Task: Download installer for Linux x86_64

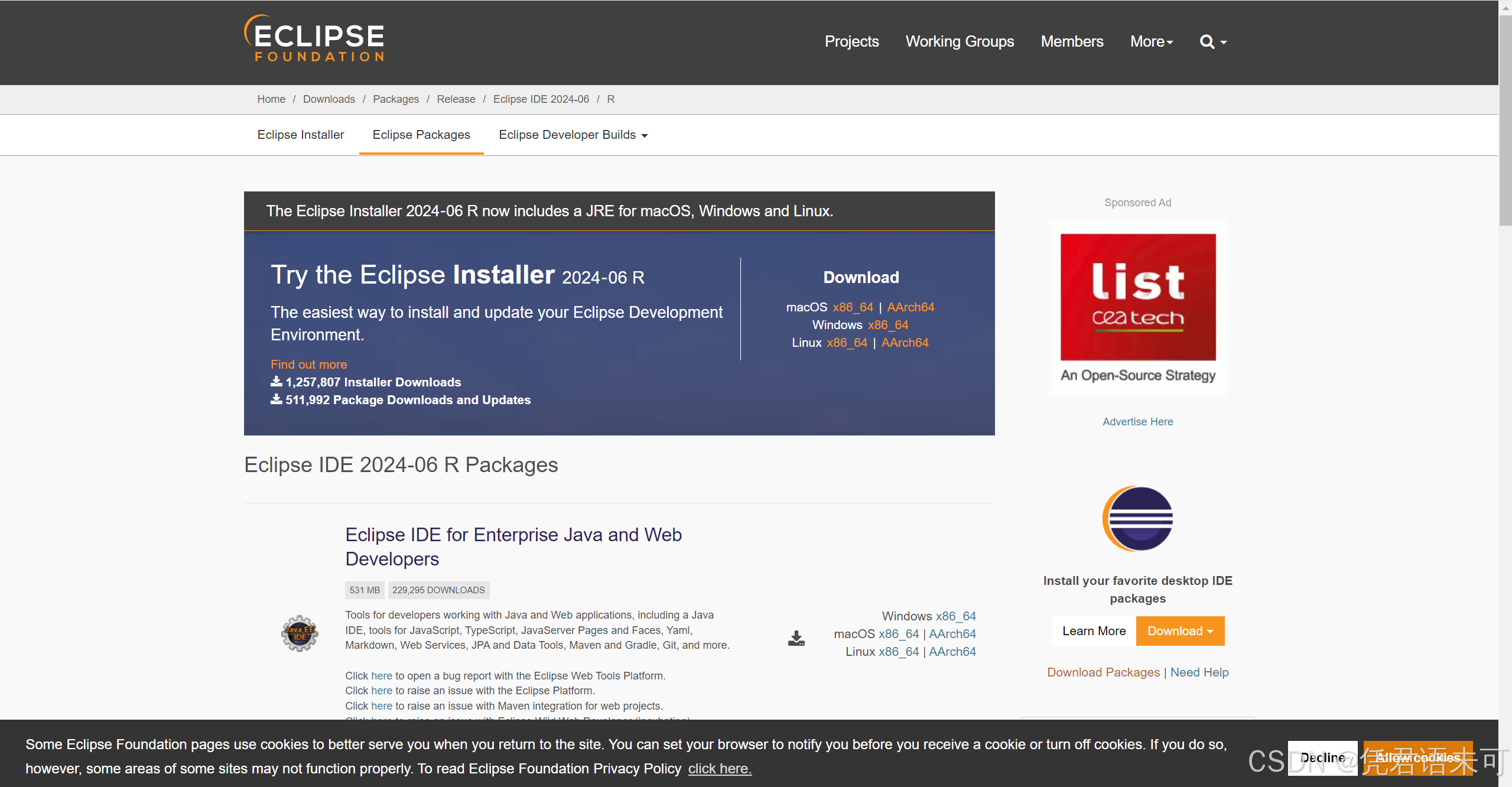Action: pos(847,343)
